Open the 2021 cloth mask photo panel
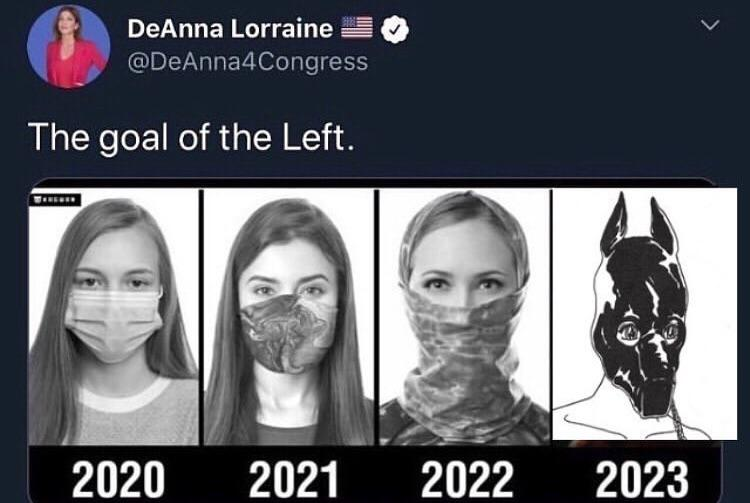750x503 pixels. [289, 317]
